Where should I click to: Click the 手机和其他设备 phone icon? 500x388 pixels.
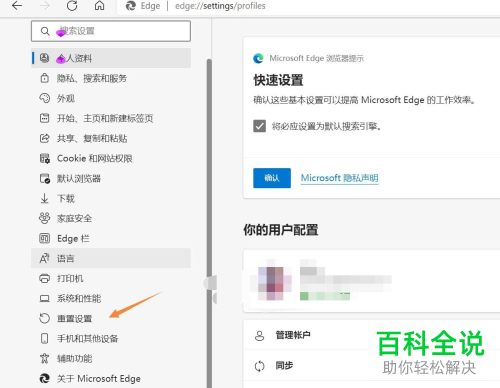coord(44,338)
